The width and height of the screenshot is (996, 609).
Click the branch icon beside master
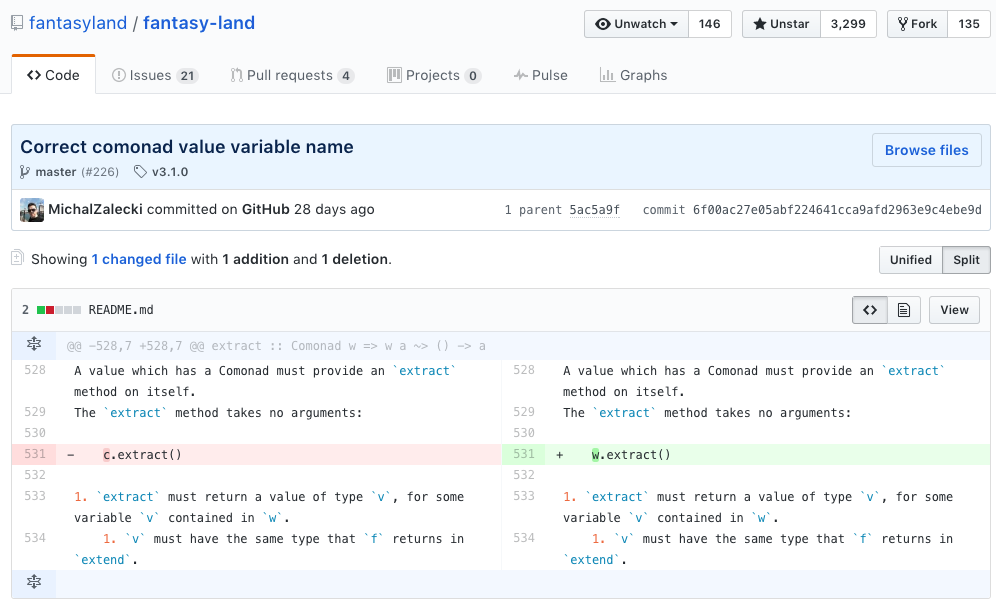25,172
